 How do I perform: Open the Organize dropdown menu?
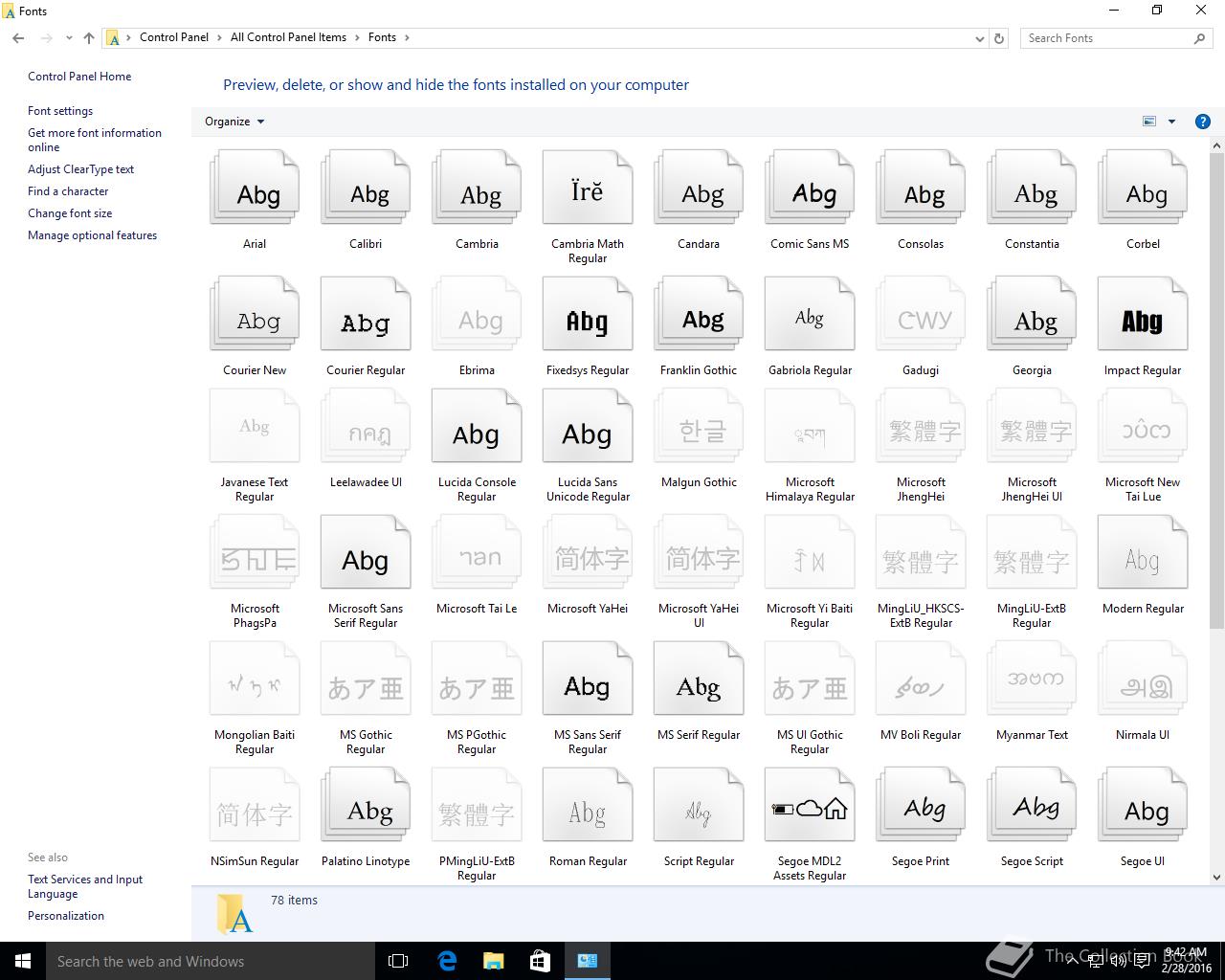pyautogui.click(x=234, y=122)
